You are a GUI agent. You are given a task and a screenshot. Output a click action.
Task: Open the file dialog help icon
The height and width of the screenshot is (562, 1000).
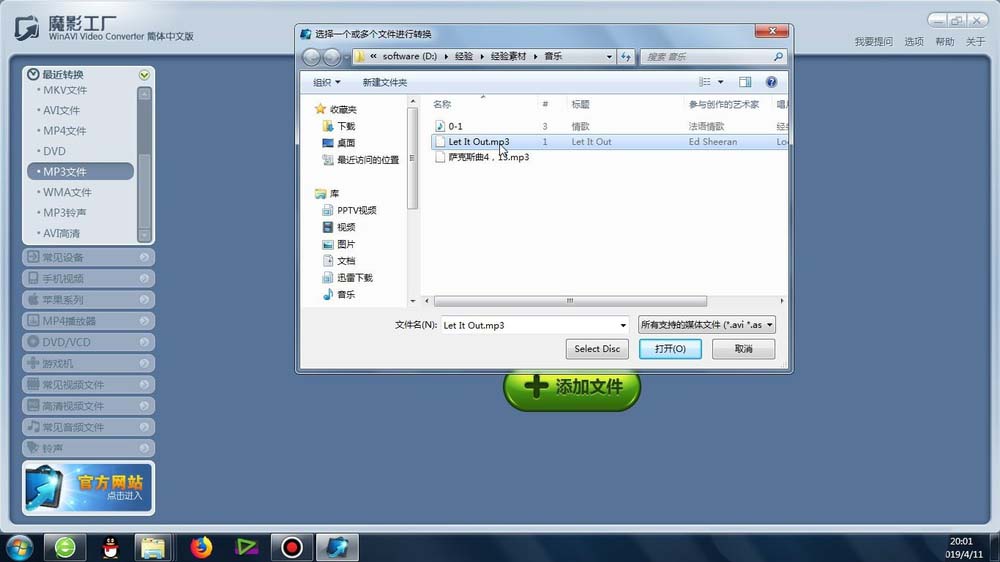click(771, 82)
